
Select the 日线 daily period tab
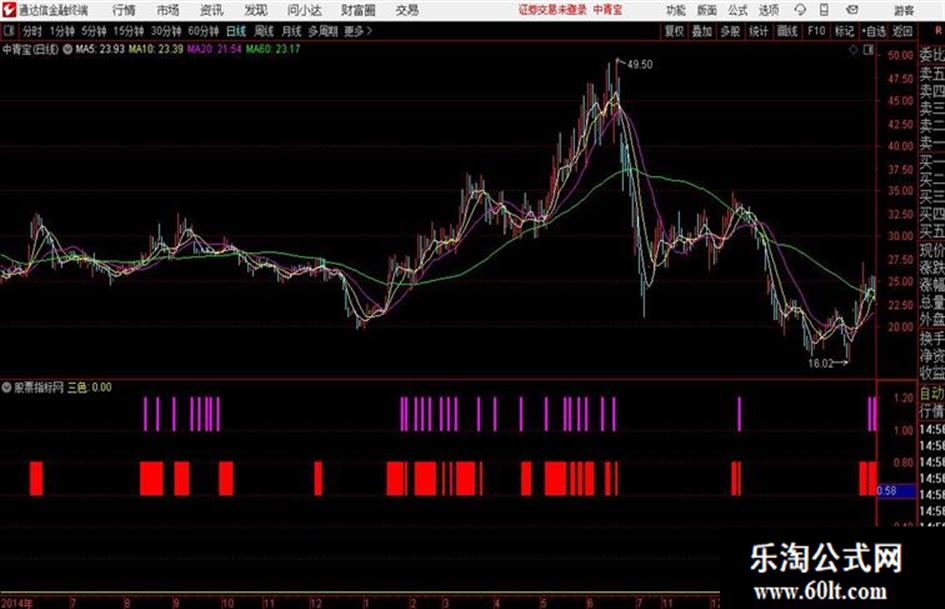coord(236,31)
